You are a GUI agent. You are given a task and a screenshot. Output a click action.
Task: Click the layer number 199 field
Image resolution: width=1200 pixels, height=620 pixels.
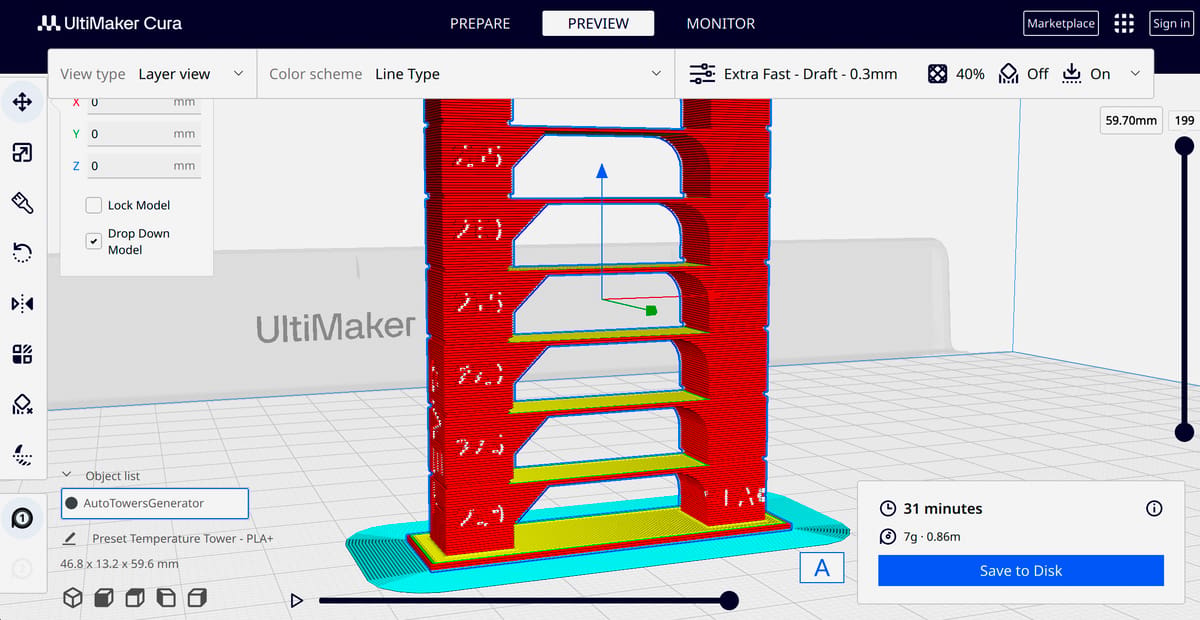[x=1184, y=120]
